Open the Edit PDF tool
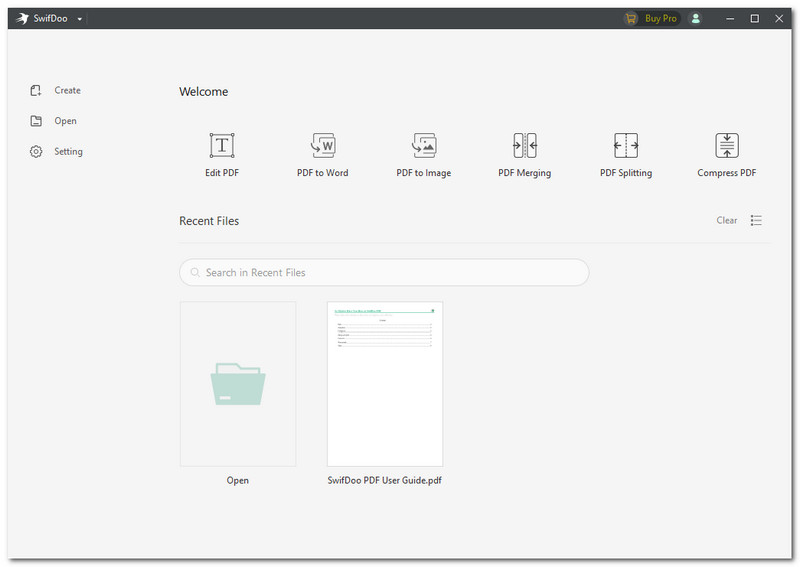Image resolution: width=800 pixels, height=567 pixels. (x=222, y=146)
